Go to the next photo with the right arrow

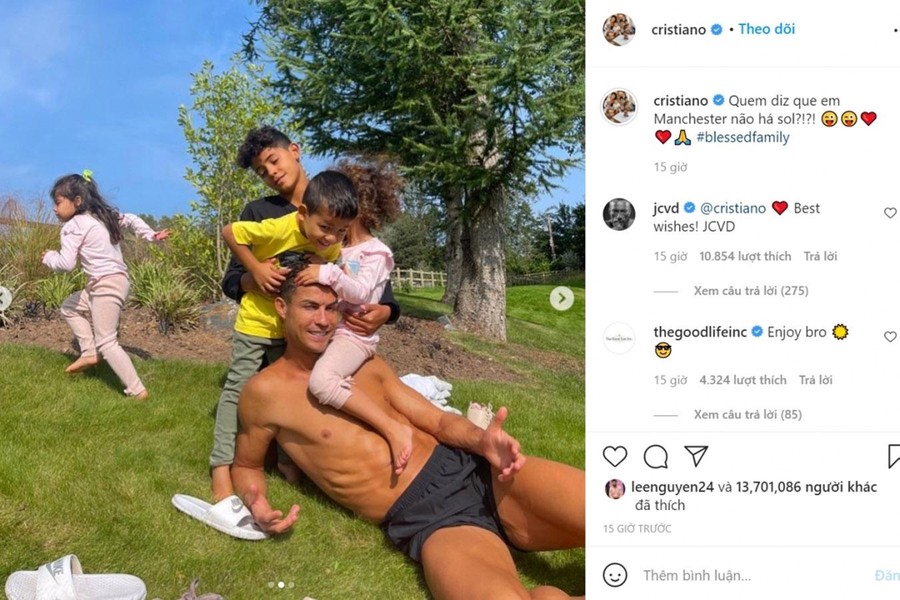pos(561,298)
